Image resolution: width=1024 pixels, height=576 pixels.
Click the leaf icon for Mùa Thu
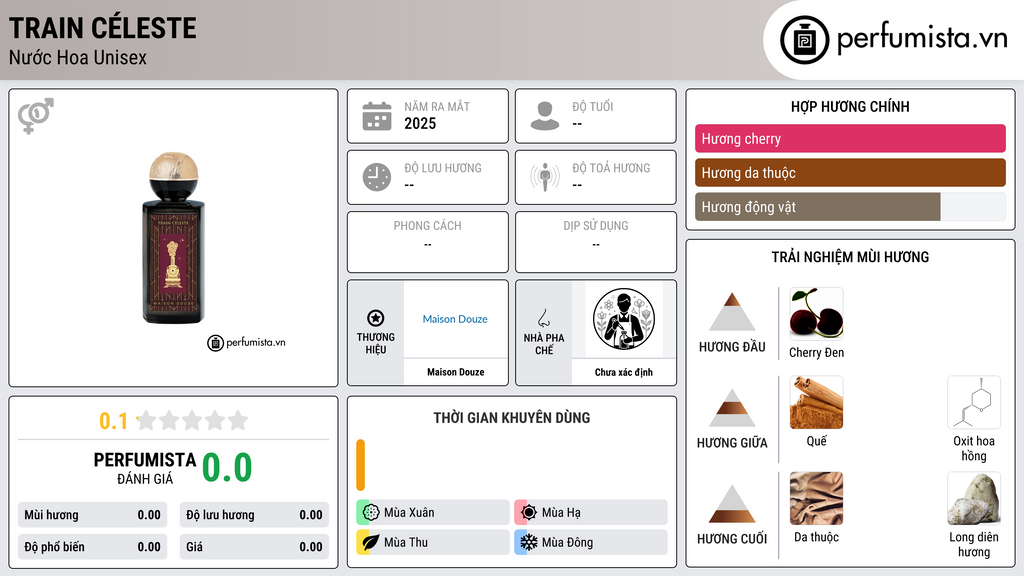click(370, 542)
